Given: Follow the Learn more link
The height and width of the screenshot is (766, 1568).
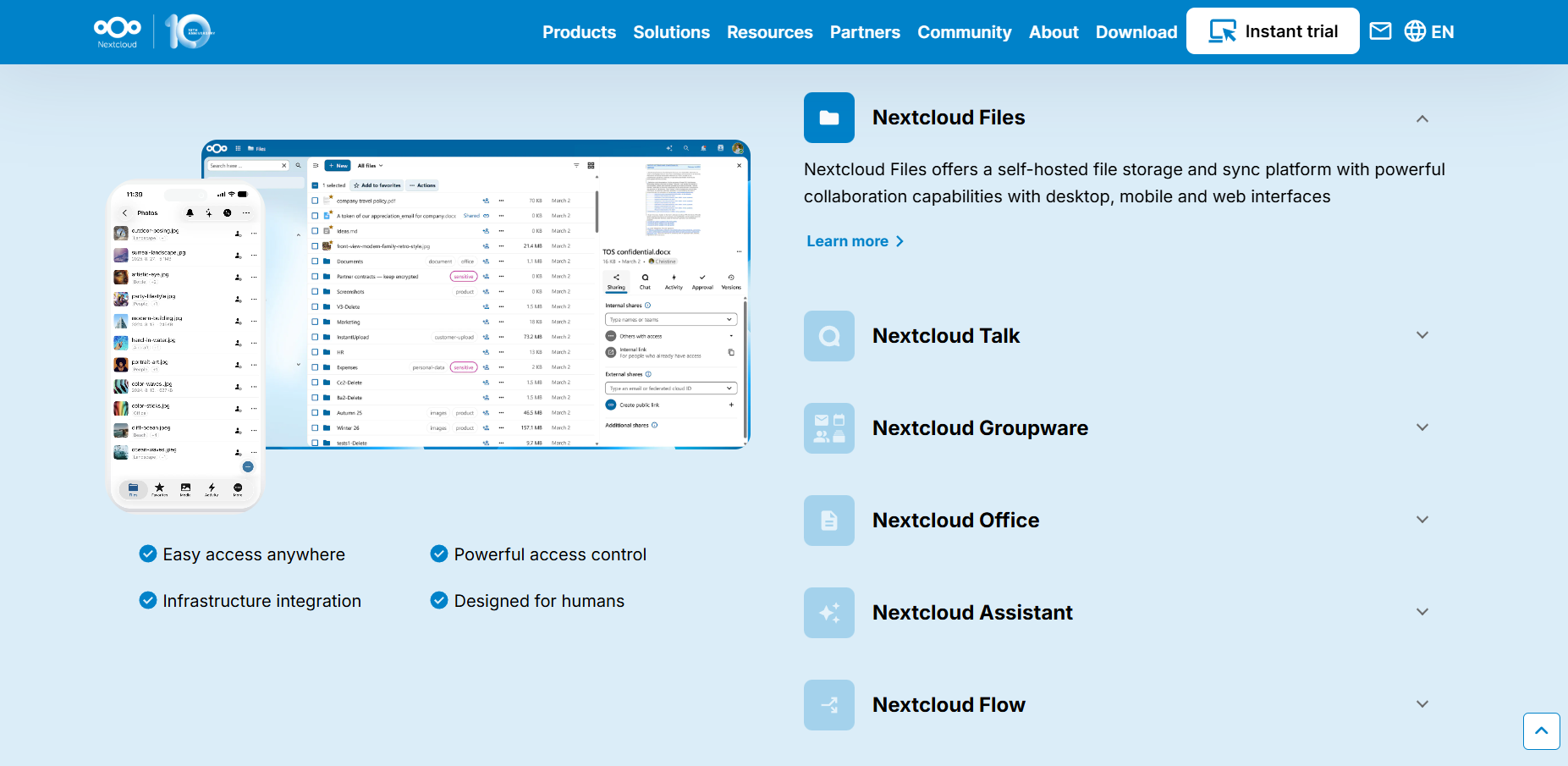Looking at the screenshot, I should pos(855,241).
